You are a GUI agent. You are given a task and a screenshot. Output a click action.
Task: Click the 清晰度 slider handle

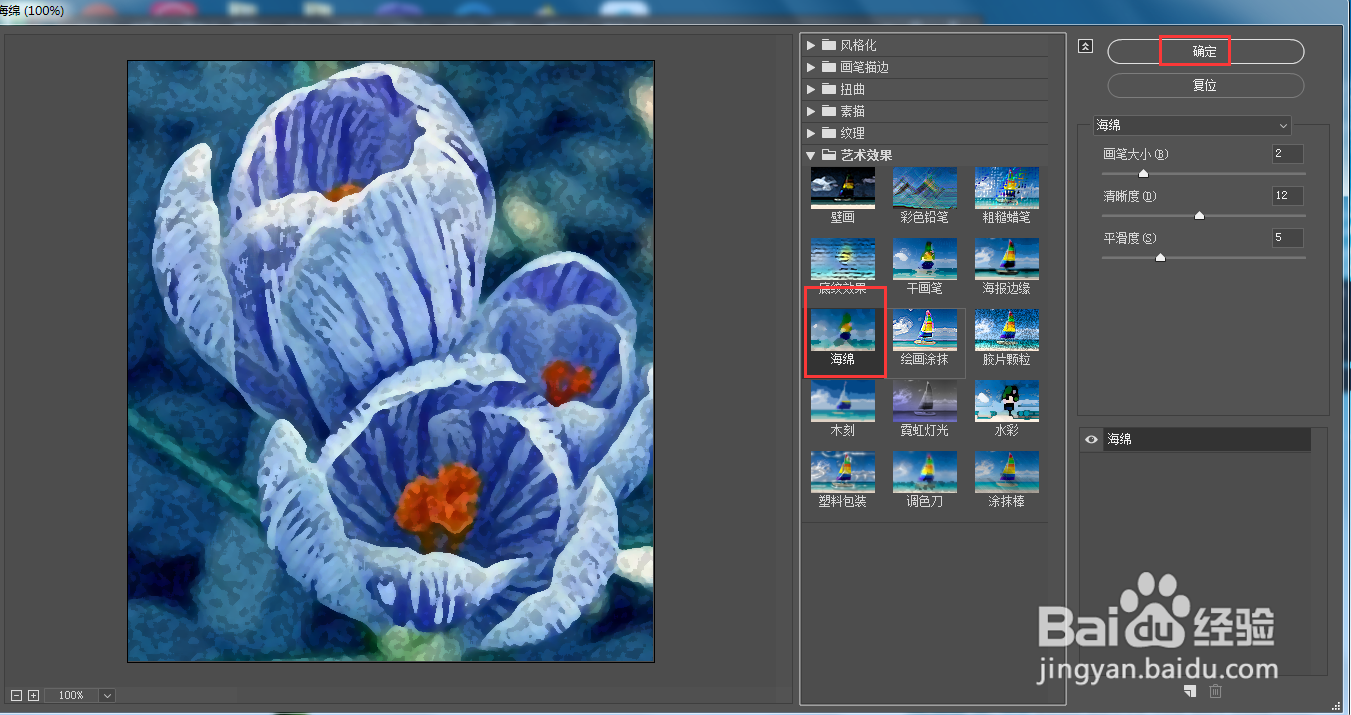[x=1200, y=215]
